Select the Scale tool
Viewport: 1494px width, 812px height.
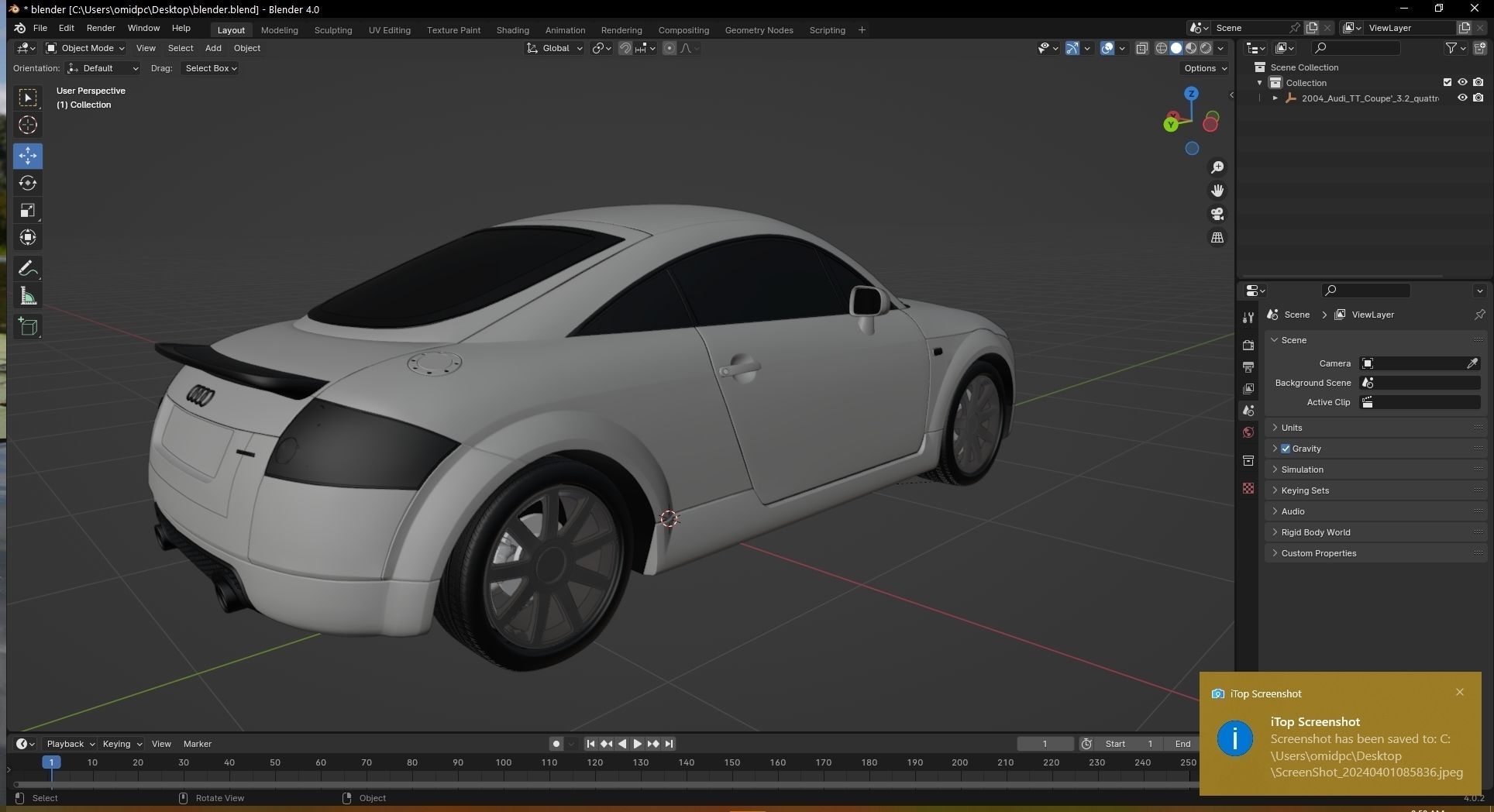pyautogui.click(x=28, y=211)
